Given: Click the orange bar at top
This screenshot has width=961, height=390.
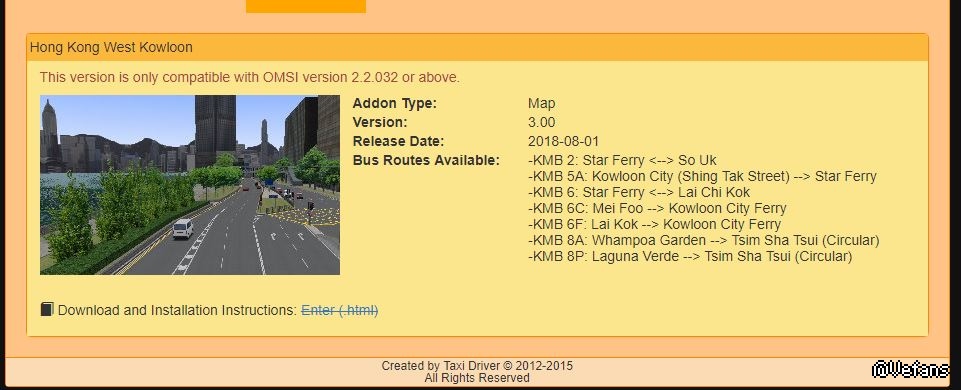Looking at the screenshot, I should pyautogui.click(x=306, y=6).
